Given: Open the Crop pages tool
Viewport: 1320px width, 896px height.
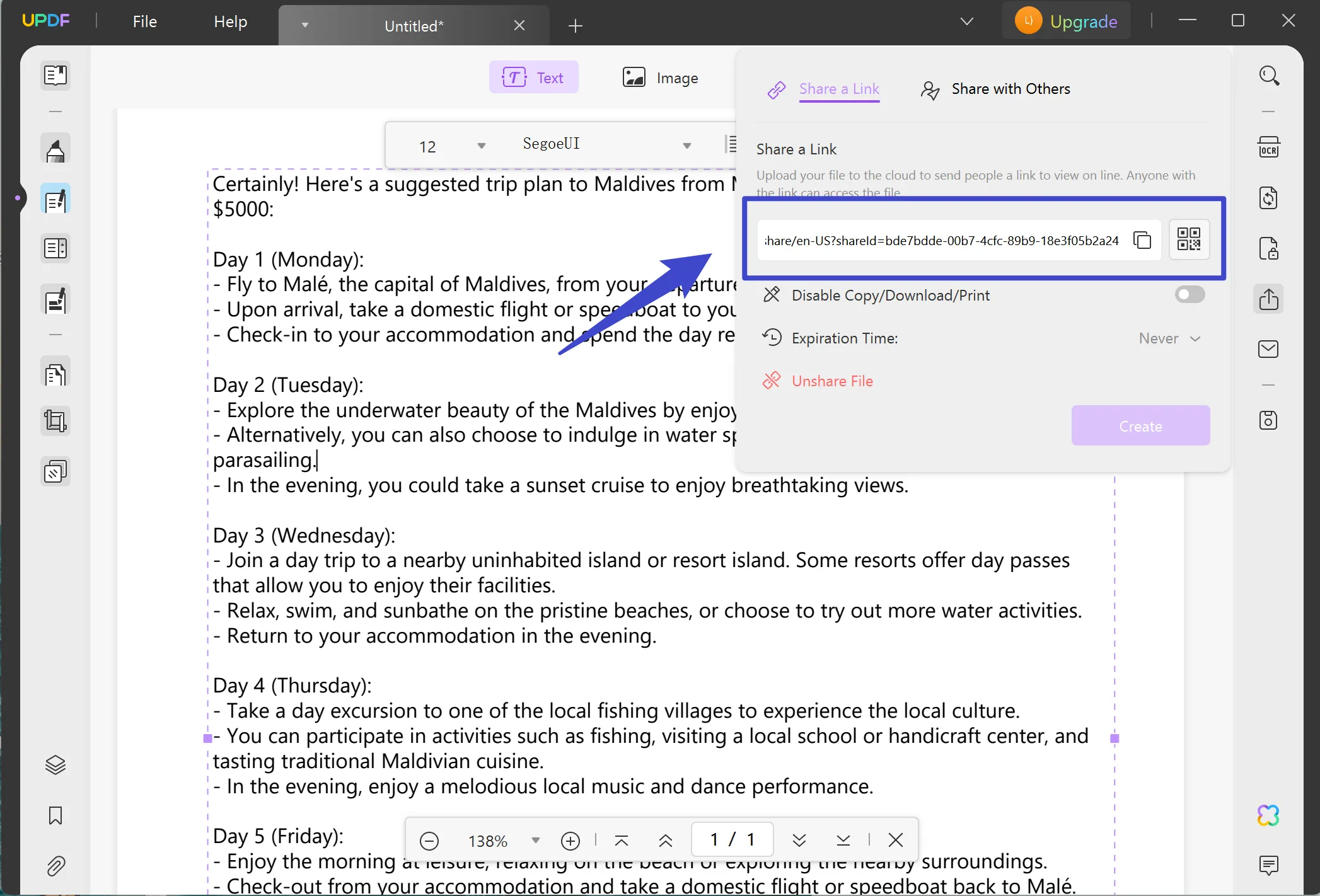Looking at the screenshot, I should point(55,421).
